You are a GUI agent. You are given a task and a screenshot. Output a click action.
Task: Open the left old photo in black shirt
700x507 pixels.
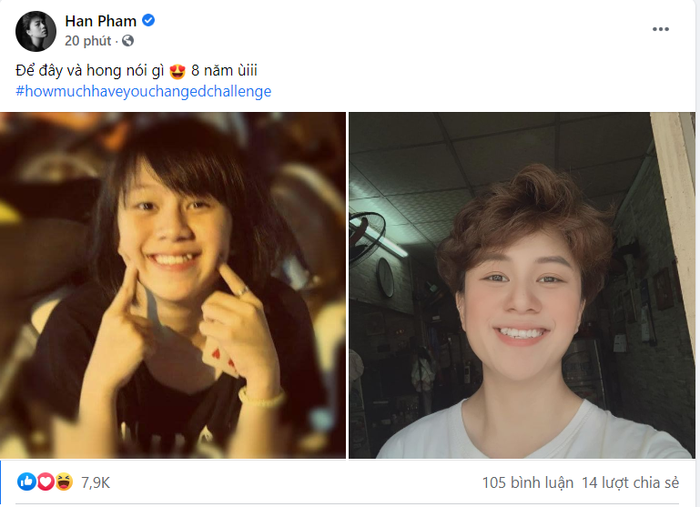click(173, 285)
